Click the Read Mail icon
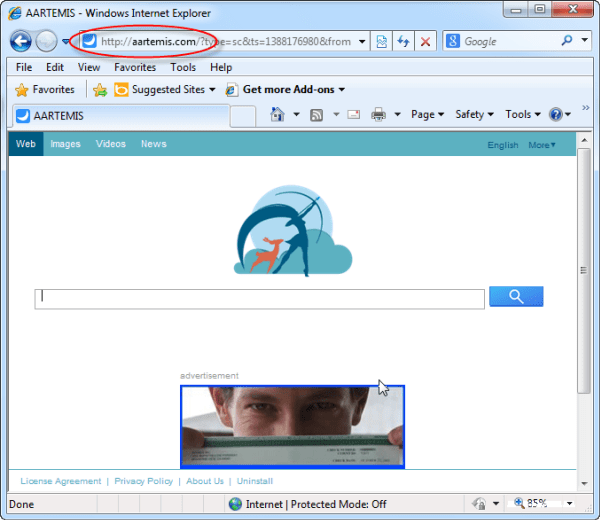This screenshot has width=600, height=520. click(353, 114)
